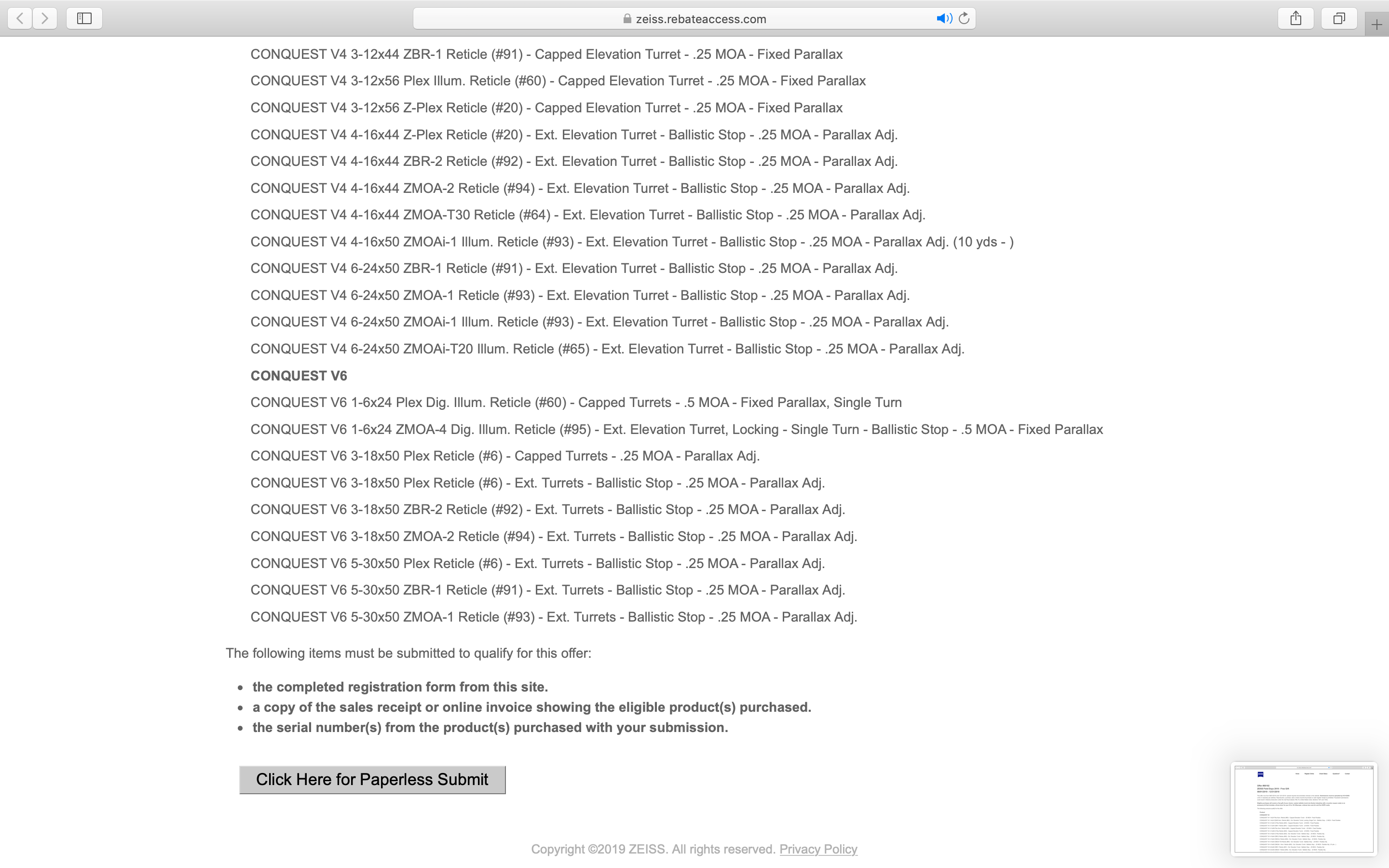Image resolution: width=1389 pixels, height=868 pixels.
Task: Select the V4 3-12x56 Z-Plex Reticle (#20) line
Action: pyautogui.click(x=546, y=108)
